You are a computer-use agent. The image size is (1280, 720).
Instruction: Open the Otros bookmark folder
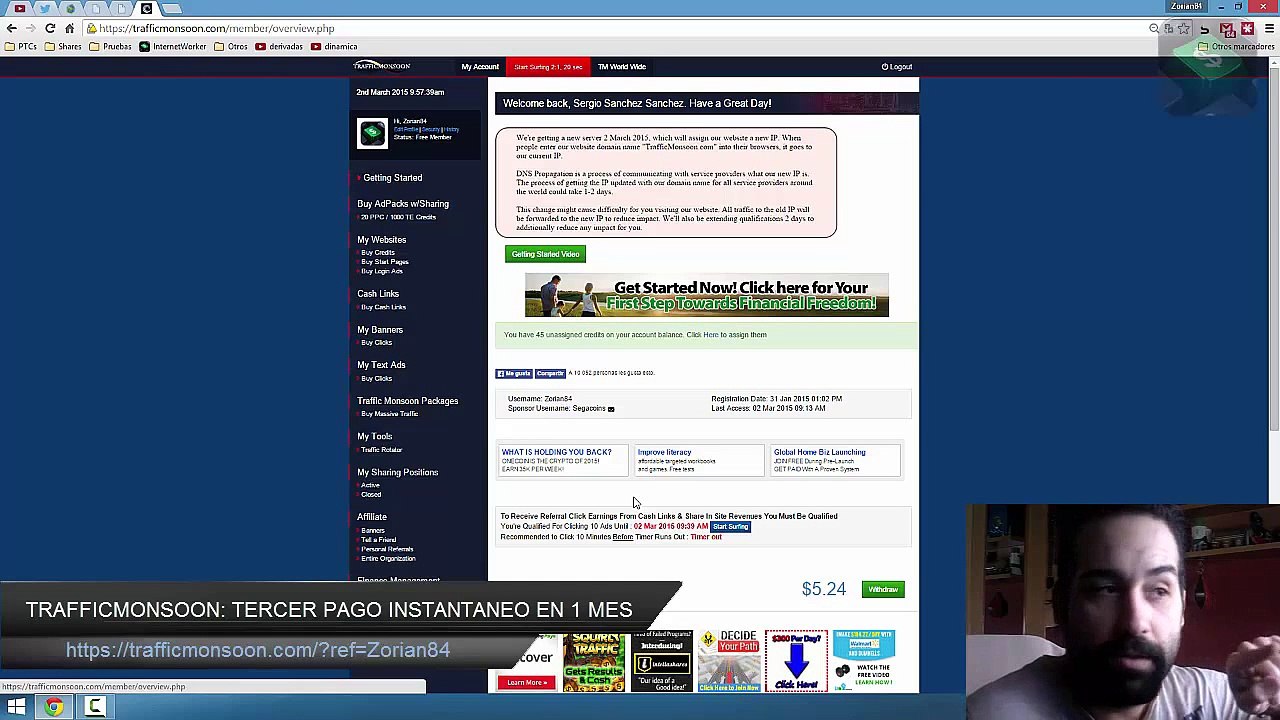coord(231,46)
